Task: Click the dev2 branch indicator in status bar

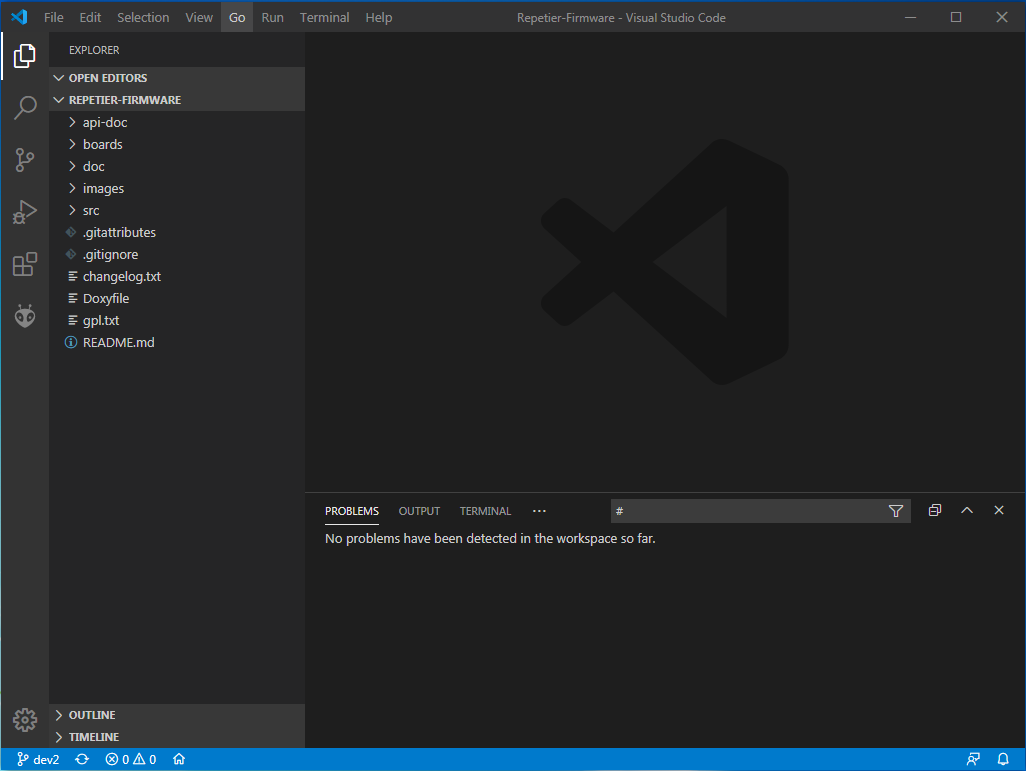Action: pos(38,759)
